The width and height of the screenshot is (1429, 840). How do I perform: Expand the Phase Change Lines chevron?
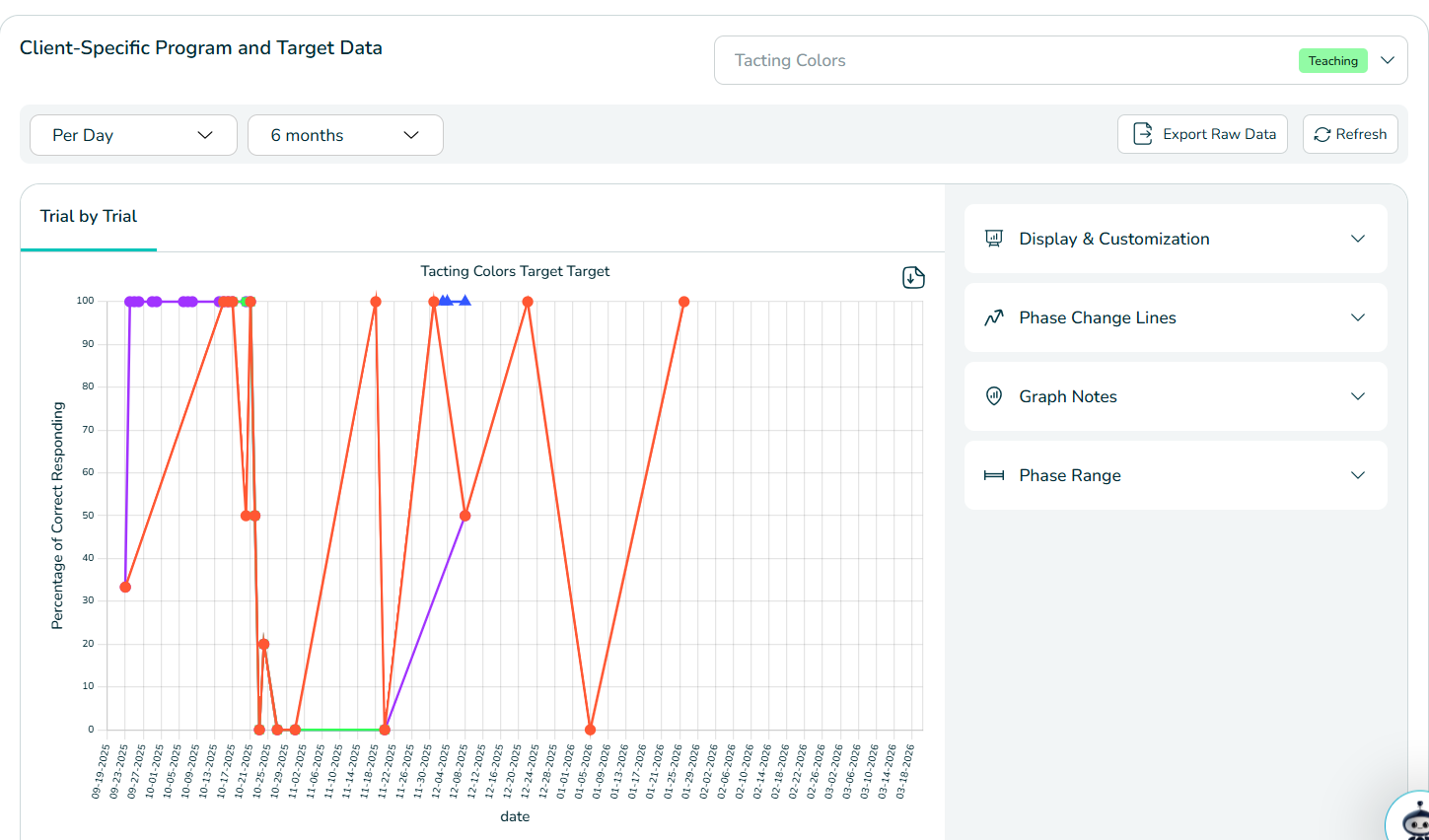[x=1358, y=317]
